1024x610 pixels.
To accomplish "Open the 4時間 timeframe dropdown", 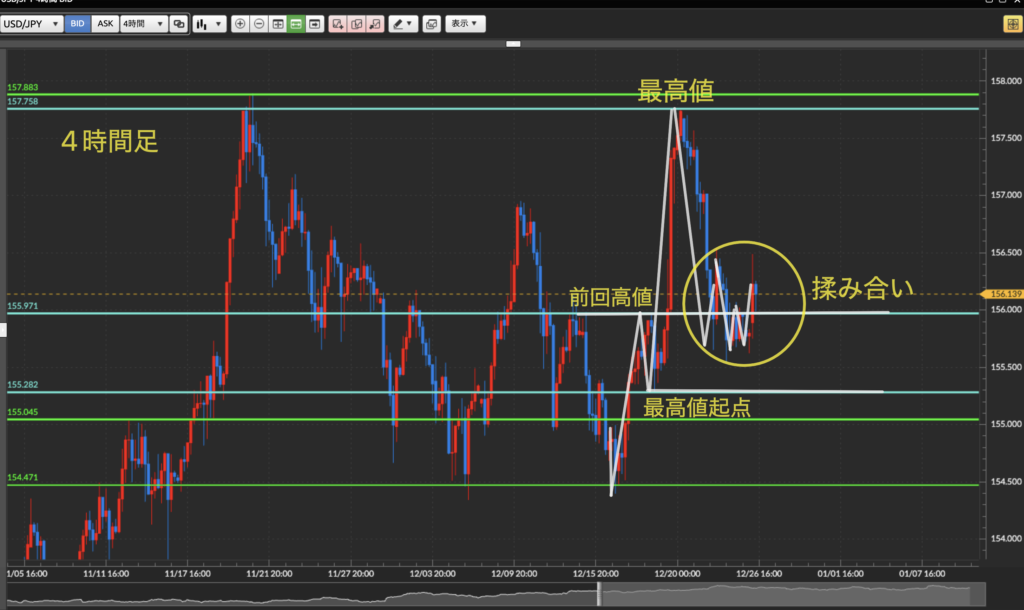I will click(143, 23).
